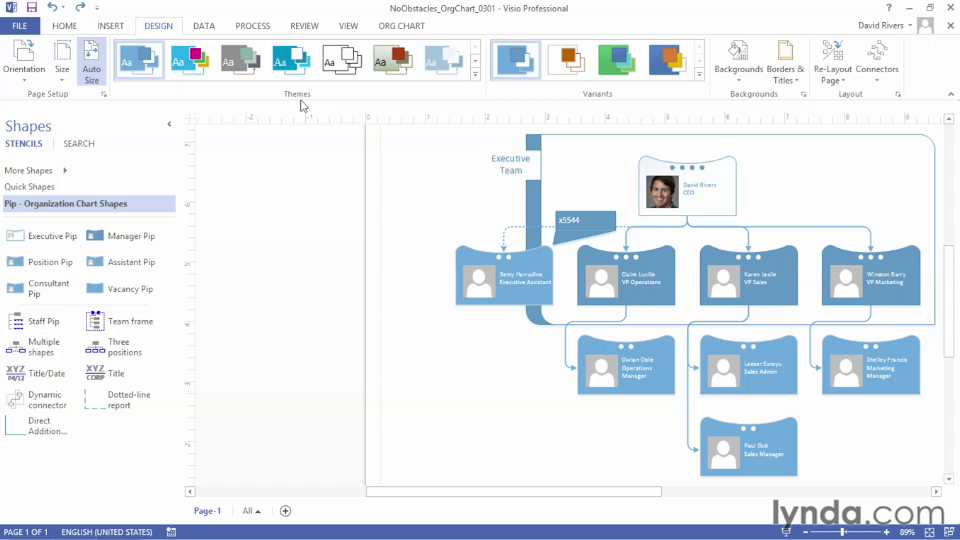Click the zoom in plus button

click(886, 532)
